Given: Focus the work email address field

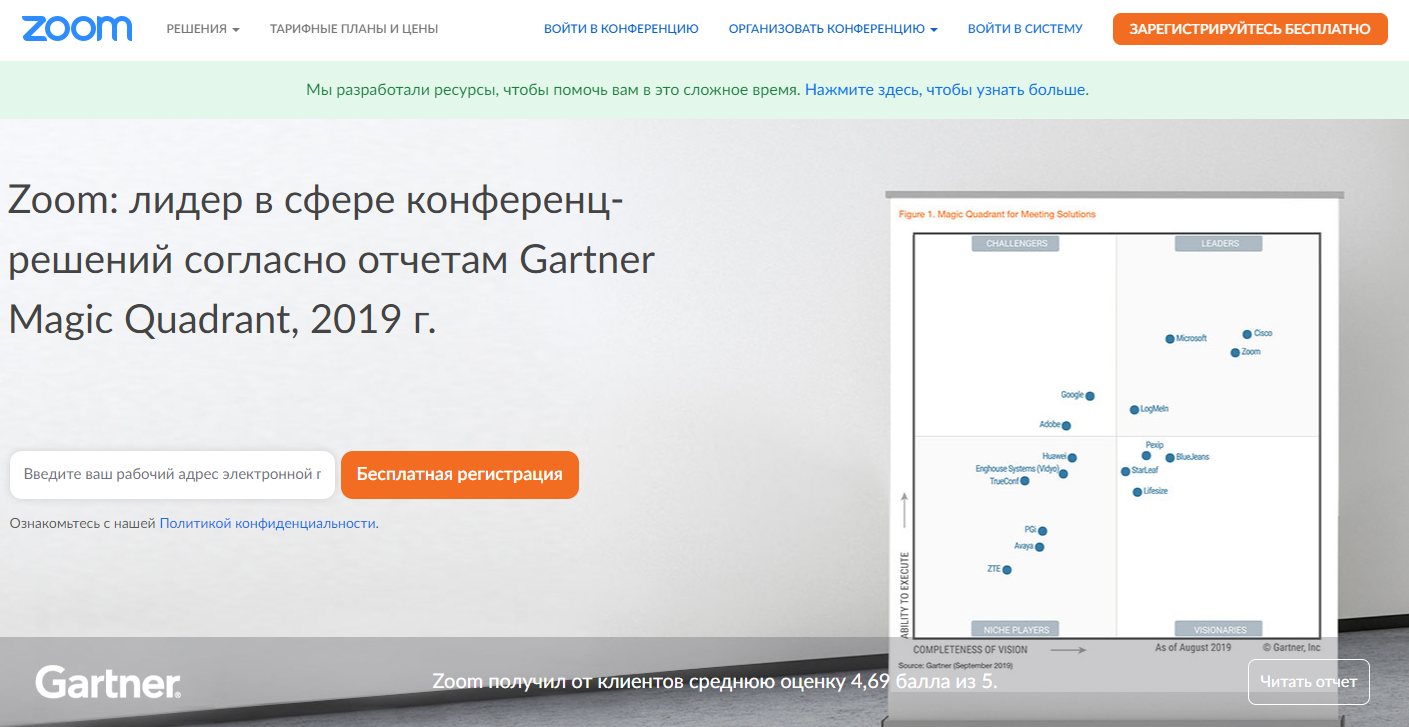Looking at the screenshot, I should tap(172, 475).
